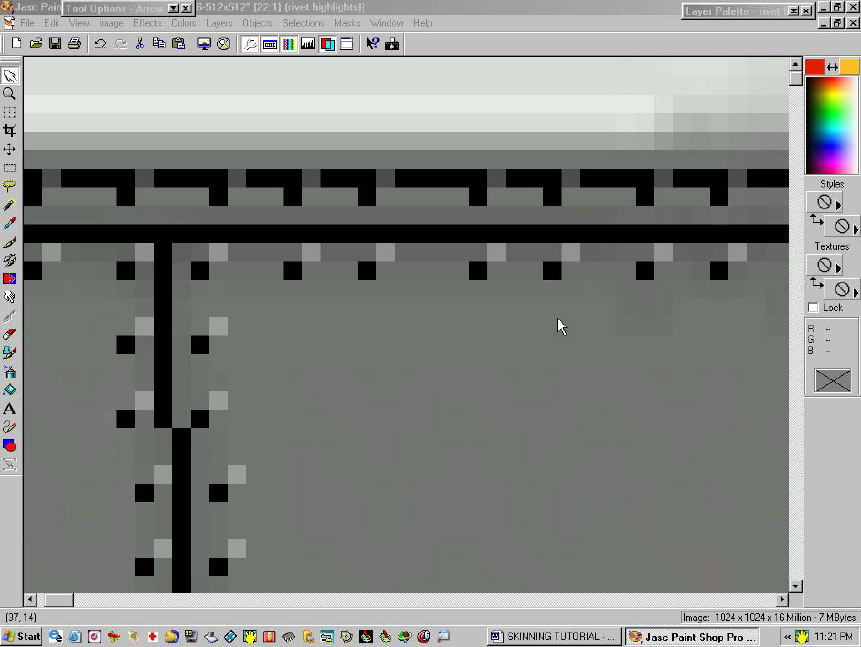Select the Crop tool

point(10,131)
